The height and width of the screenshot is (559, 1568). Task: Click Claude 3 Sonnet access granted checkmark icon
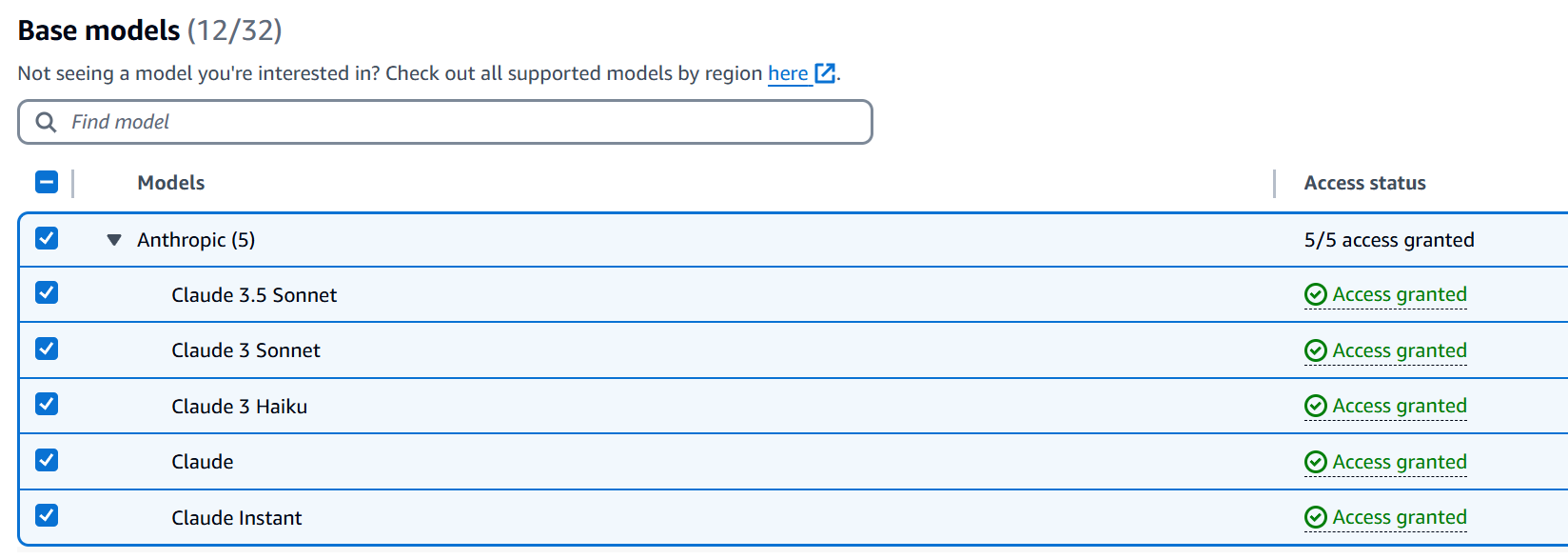pos(1316,351)
